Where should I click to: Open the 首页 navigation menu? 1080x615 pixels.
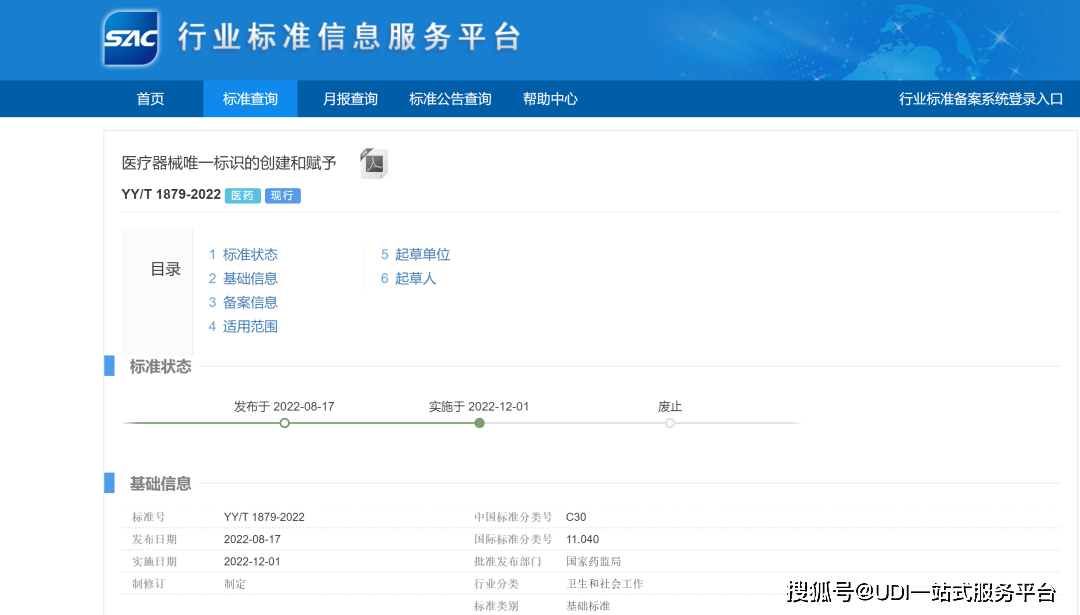tap(149, 98)
